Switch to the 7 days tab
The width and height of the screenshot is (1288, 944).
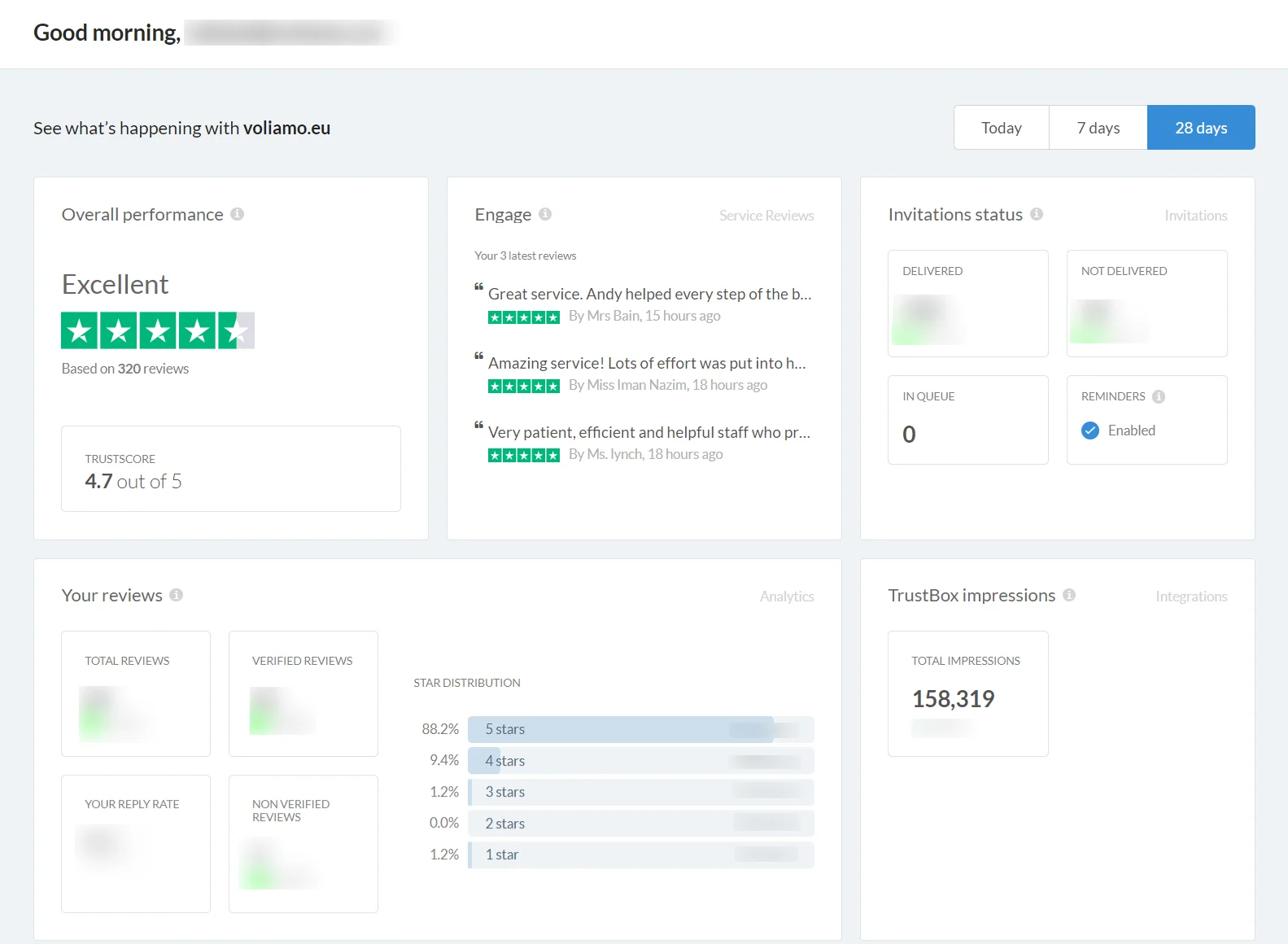pos(1098,128)
